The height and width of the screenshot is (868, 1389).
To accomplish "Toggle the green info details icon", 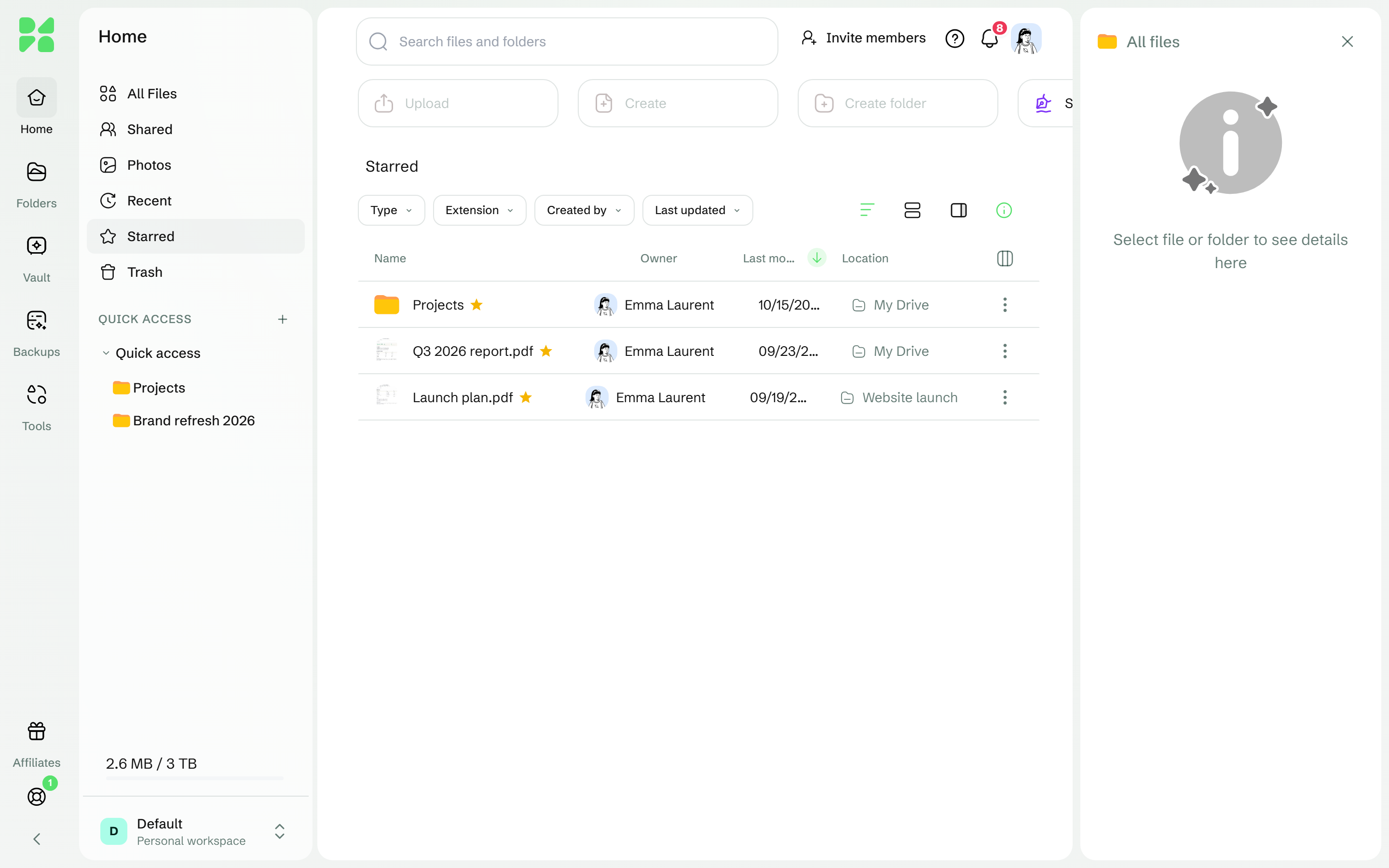I will pos(1004,210).
